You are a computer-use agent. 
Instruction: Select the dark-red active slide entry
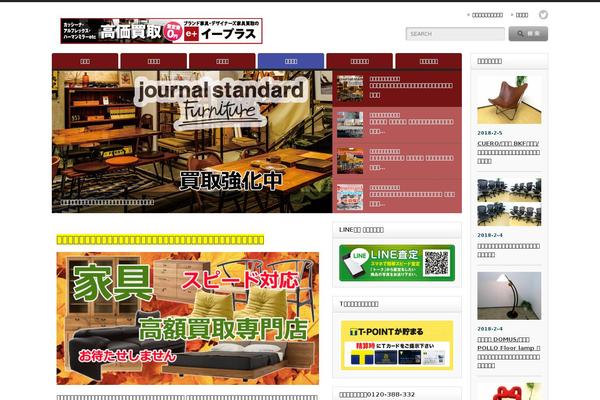(x=397, y=89)
